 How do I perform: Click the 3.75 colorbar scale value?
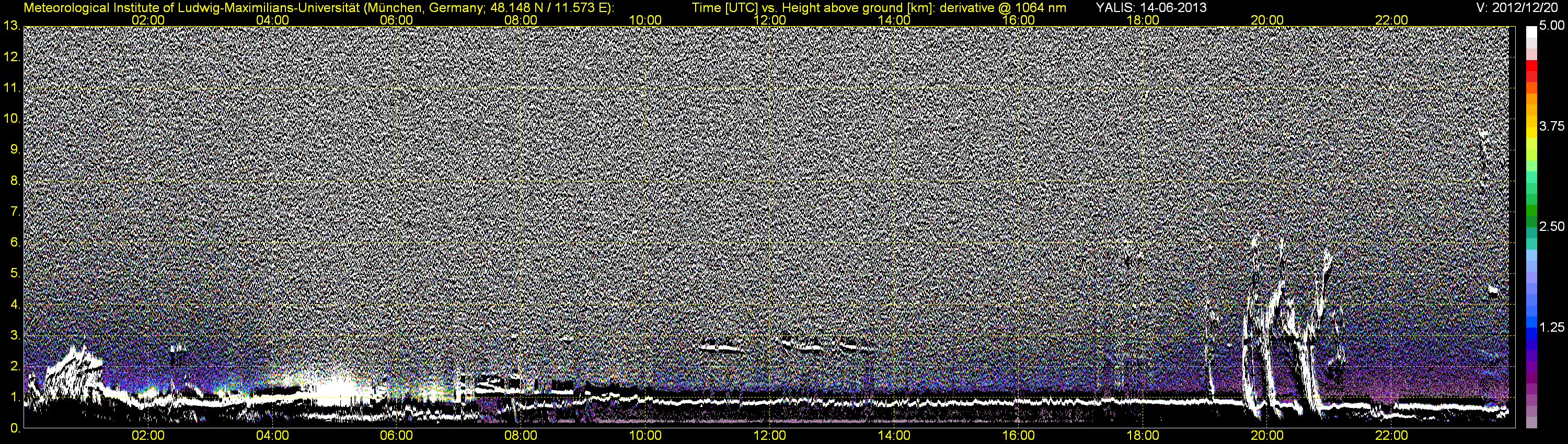(x=1552, y=126)
